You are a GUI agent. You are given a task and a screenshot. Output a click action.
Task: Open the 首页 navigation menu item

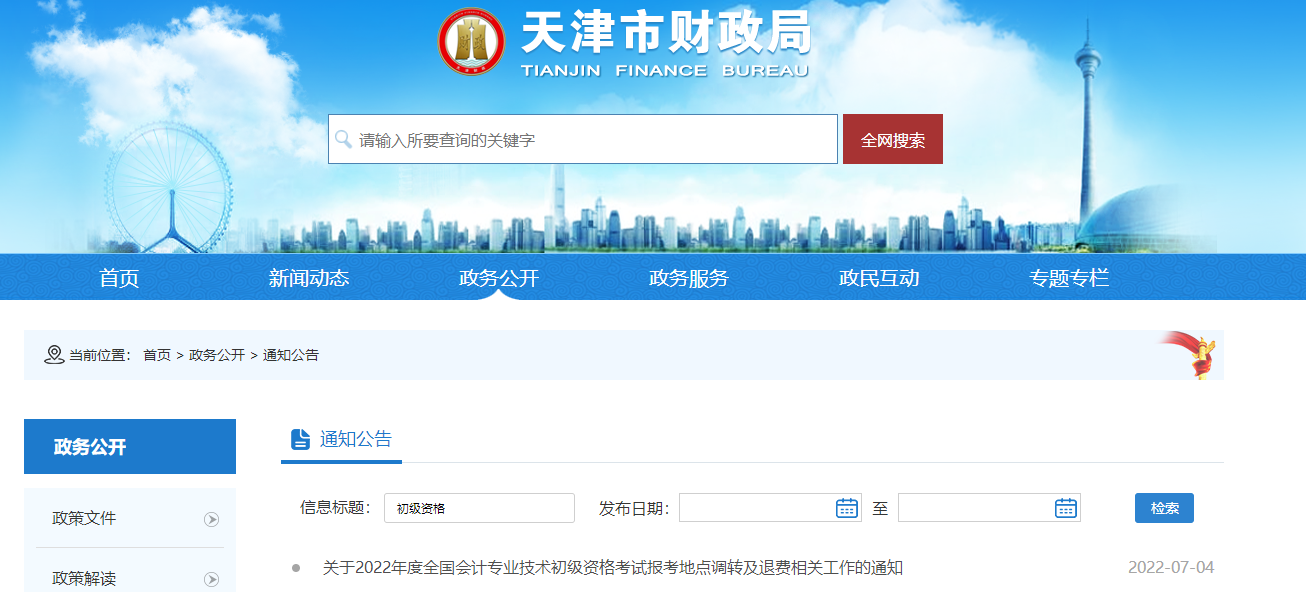coord(119,278)
